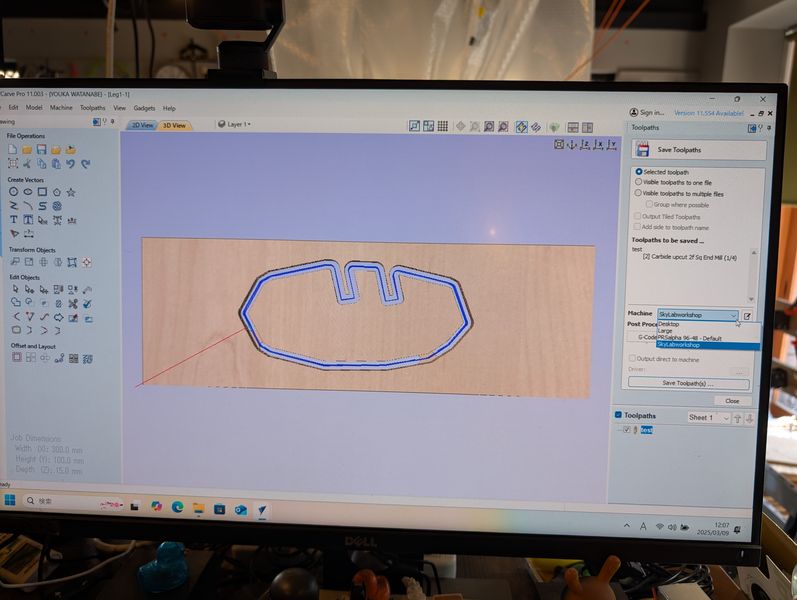Select the 'test' toolpath in the list

coord(647,430)
